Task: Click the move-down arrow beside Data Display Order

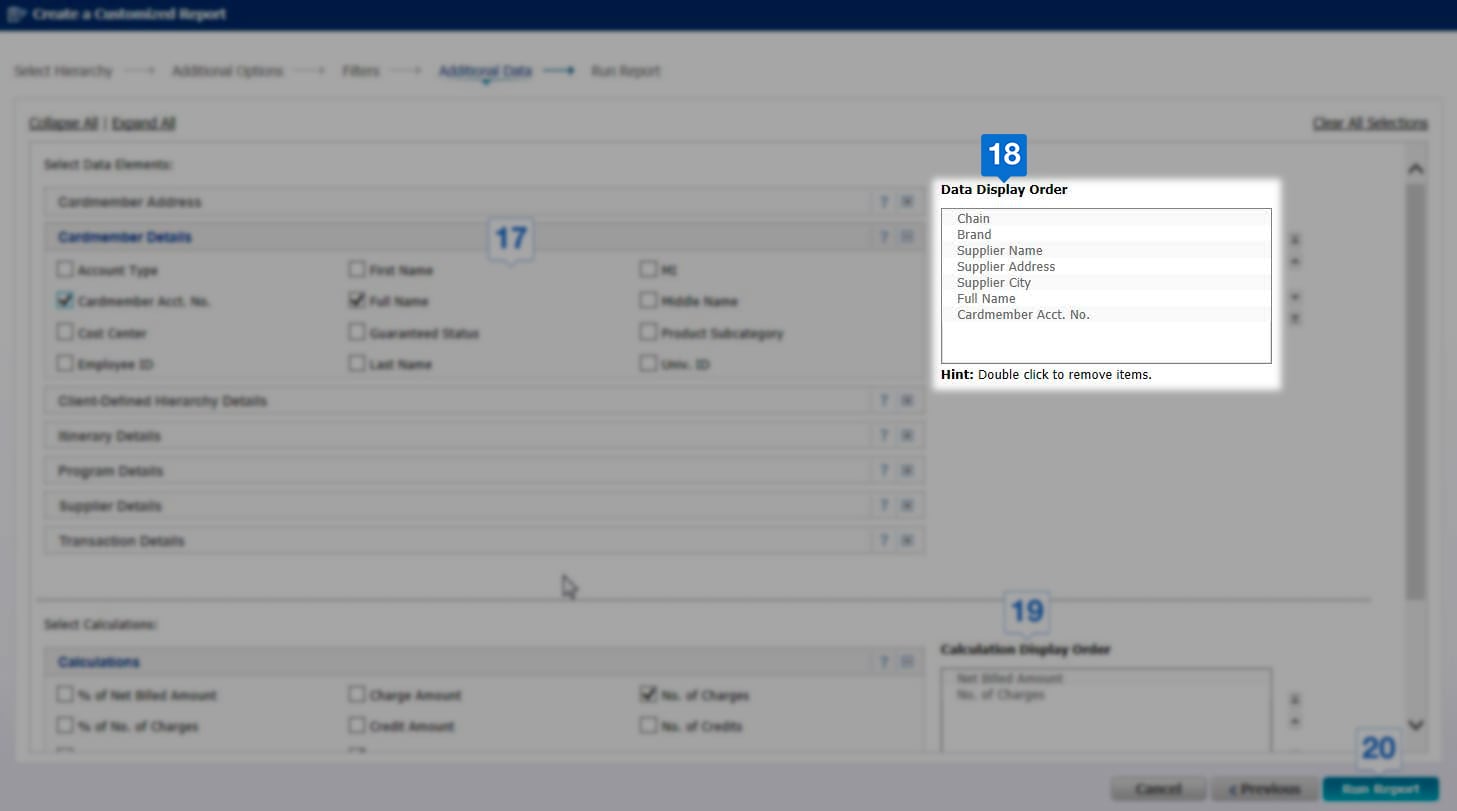Action: tap(1293, 297)
